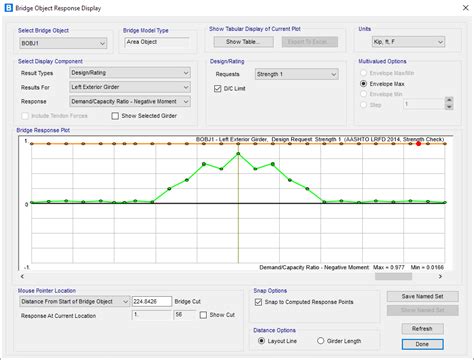Click the Bridge Cut number field 56
The image size is (474, 360).
pyautogui.click(x=184, y=315)
